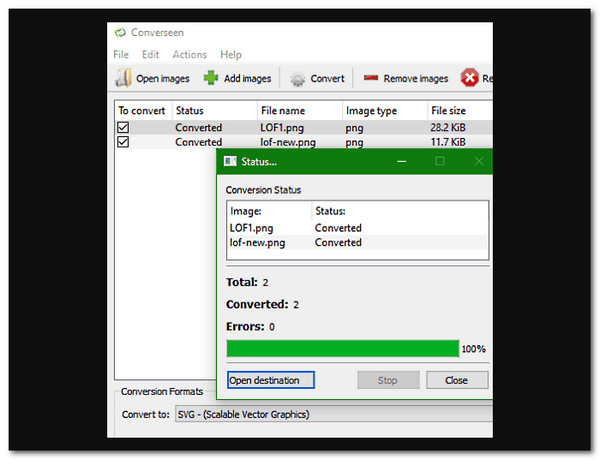
Task: Click the Remove images red minus icon
Action: [x=371, y=78]
